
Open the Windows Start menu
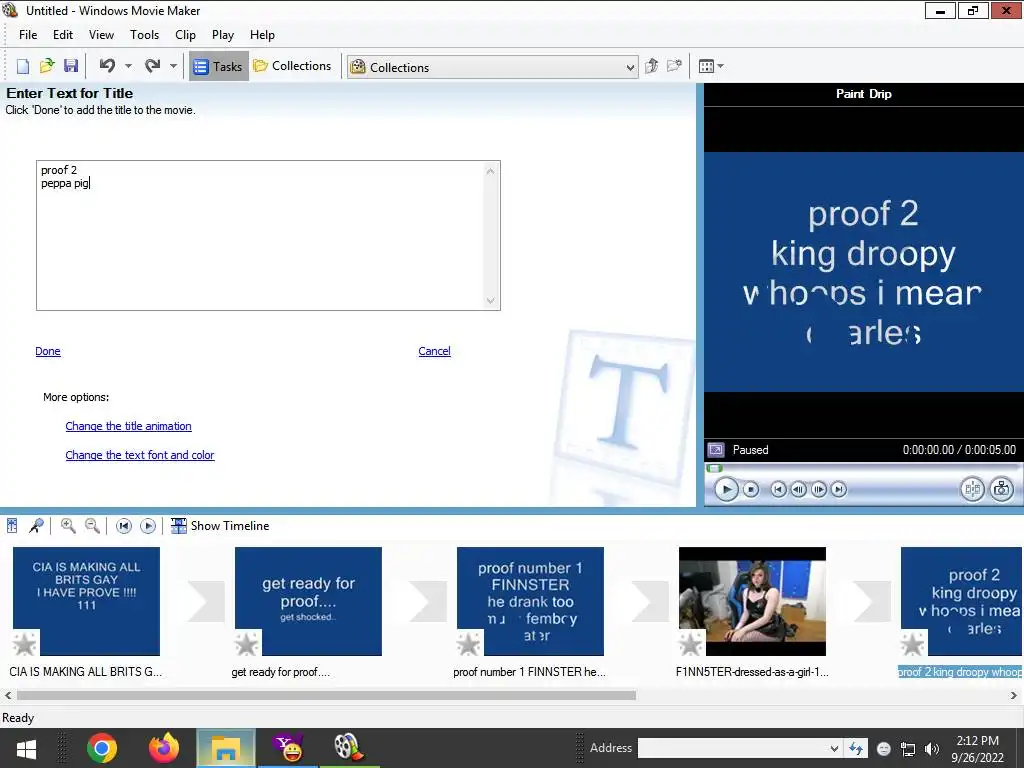[x=26, y=748]
